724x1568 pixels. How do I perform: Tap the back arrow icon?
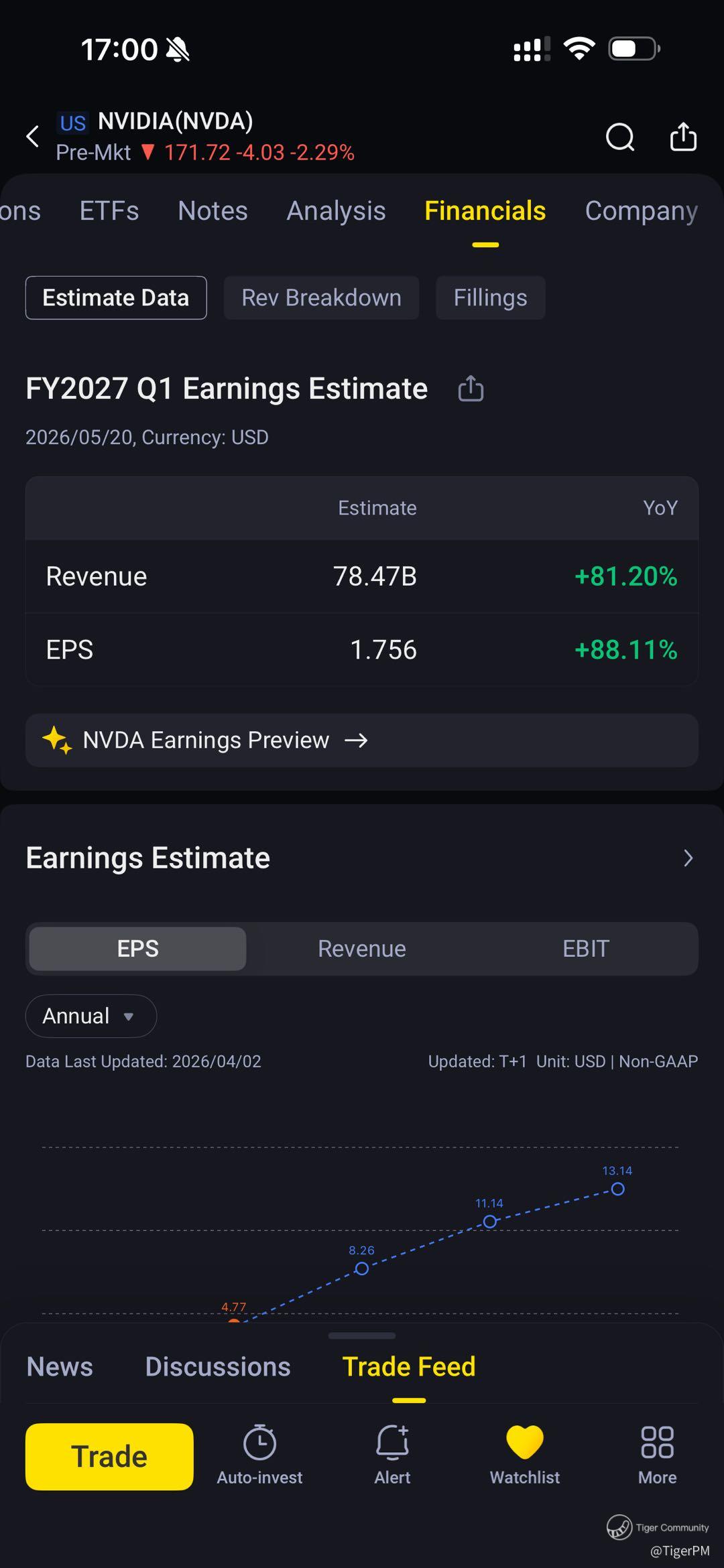point(32,137)
